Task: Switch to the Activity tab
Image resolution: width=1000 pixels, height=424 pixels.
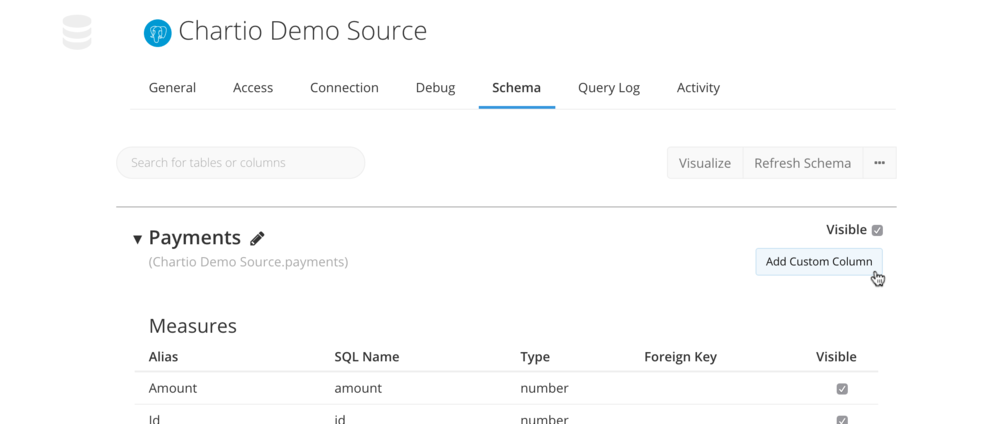Action: (x=698, y=87)
